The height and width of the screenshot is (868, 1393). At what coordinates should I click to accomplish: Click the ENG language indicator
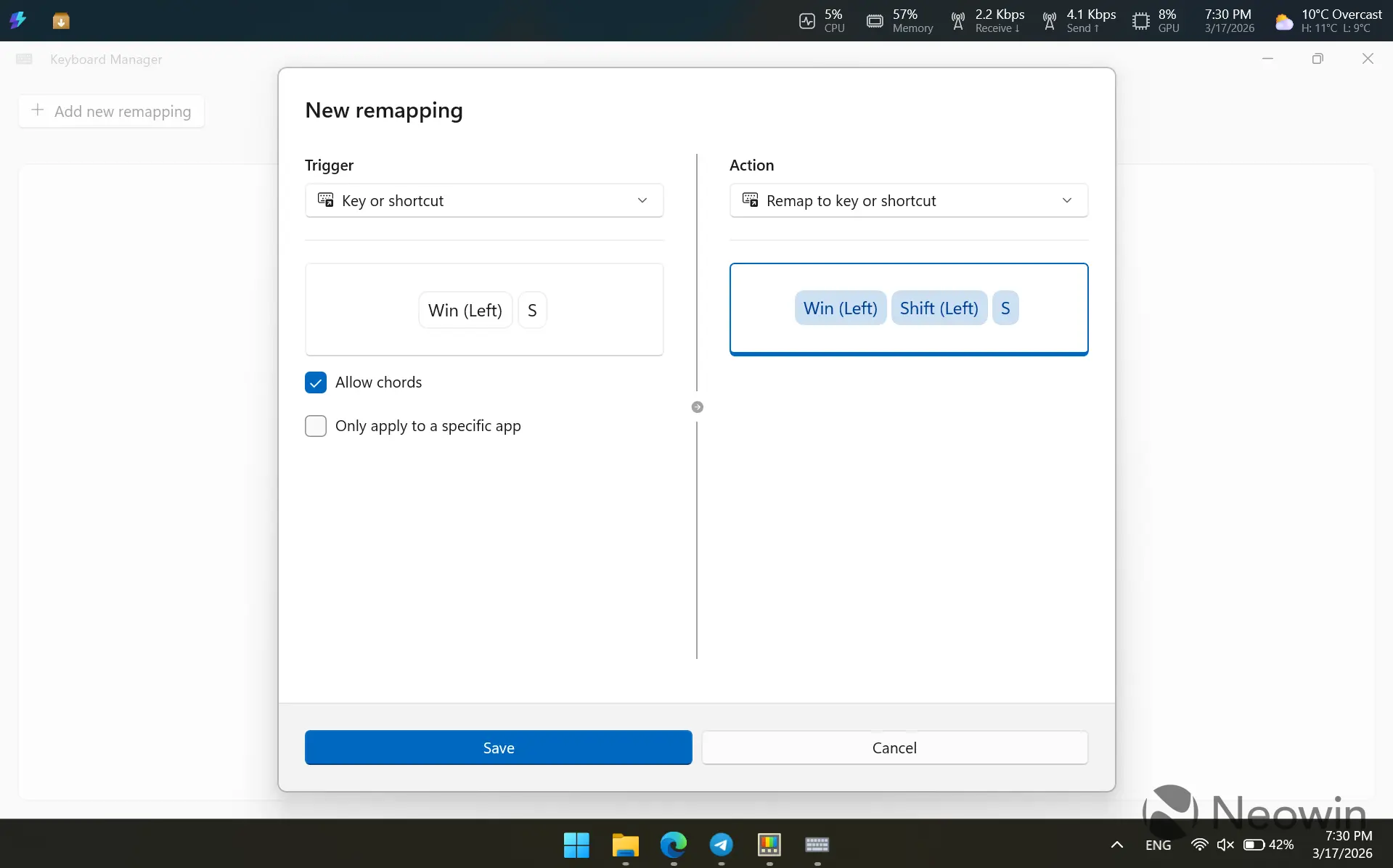(1158, 845)
